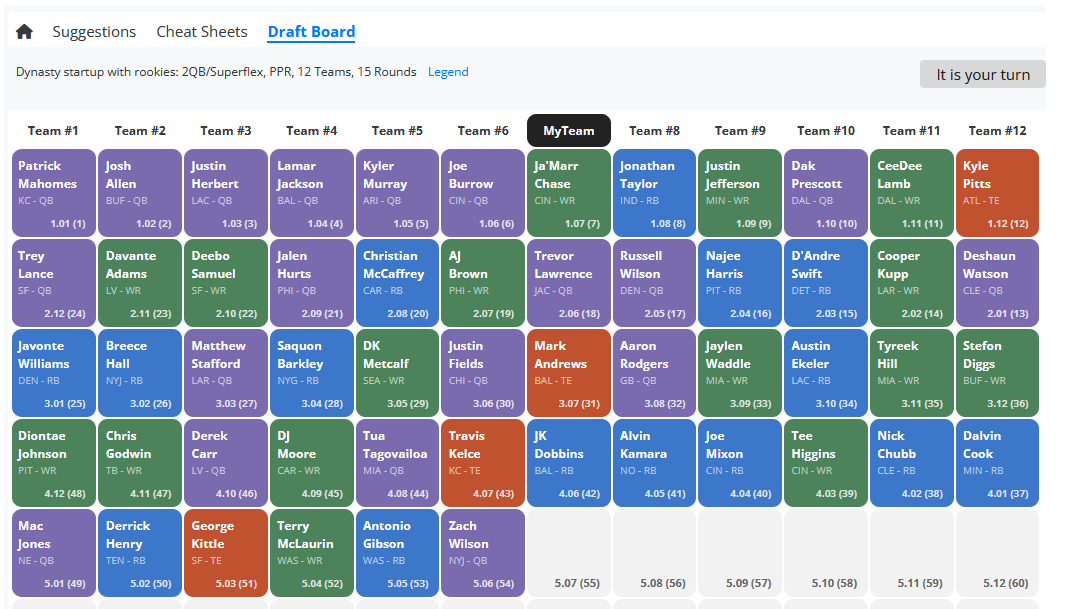Click the Team #12 column header
This screenshot has width=1066, height=609.
pos(997,130)
